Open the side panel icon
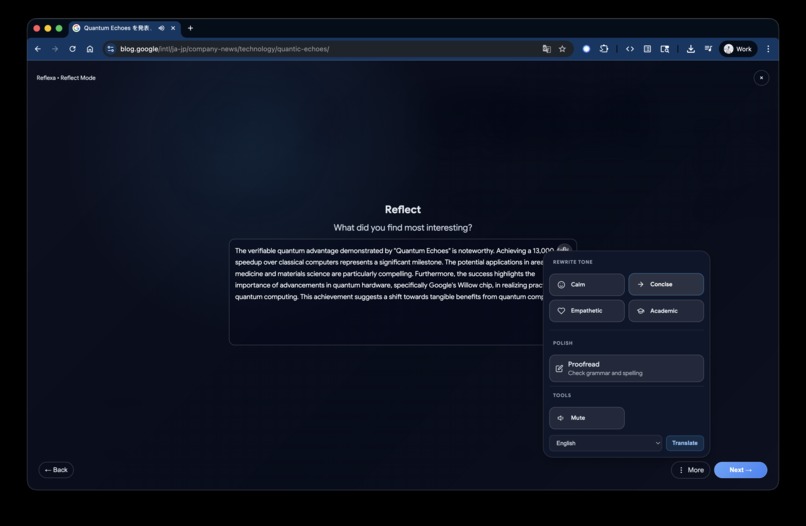 tap(647, 49)
